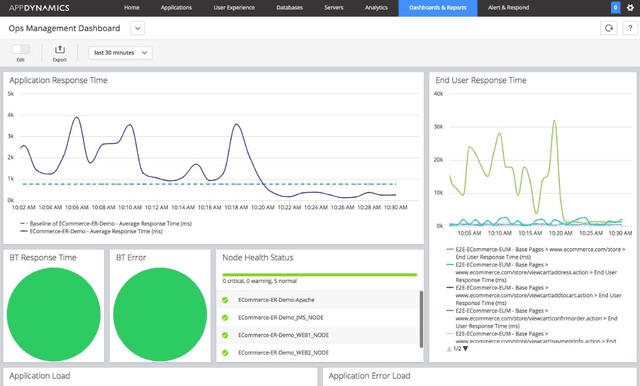
Task: Click ECommerce-ER-Demo_WEB1_NODE health status icon
Action: pos(225,335)
